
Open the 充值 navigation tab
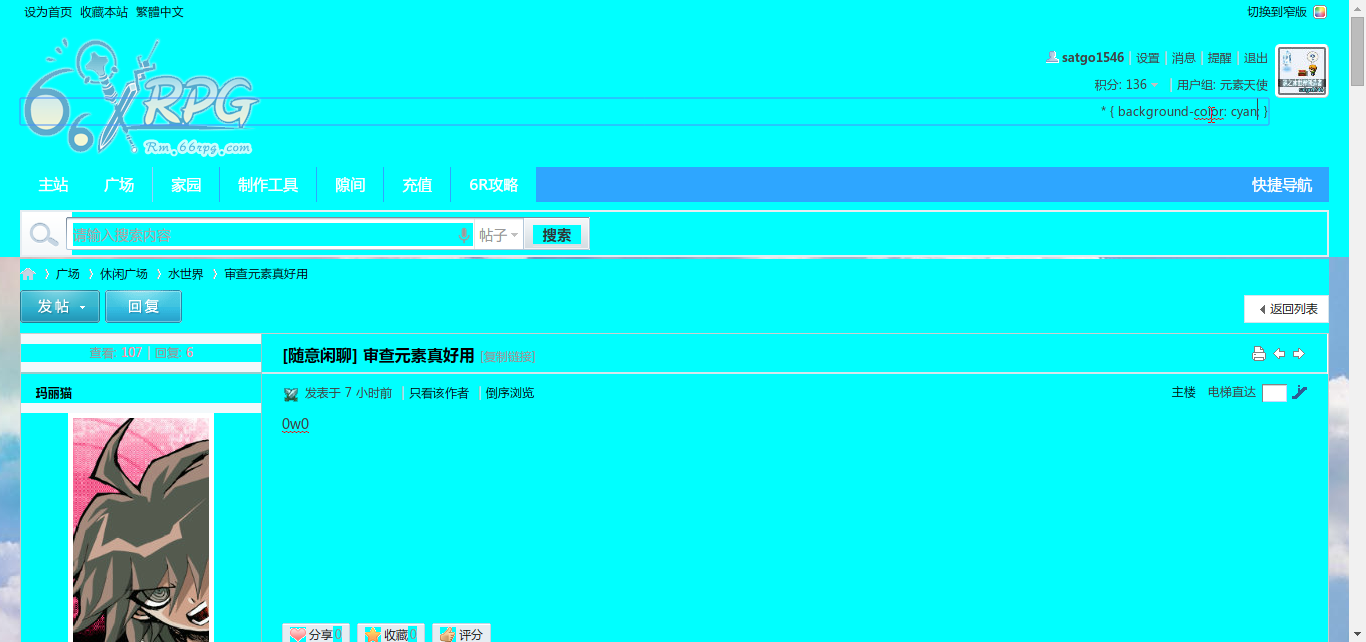point(417,185)
